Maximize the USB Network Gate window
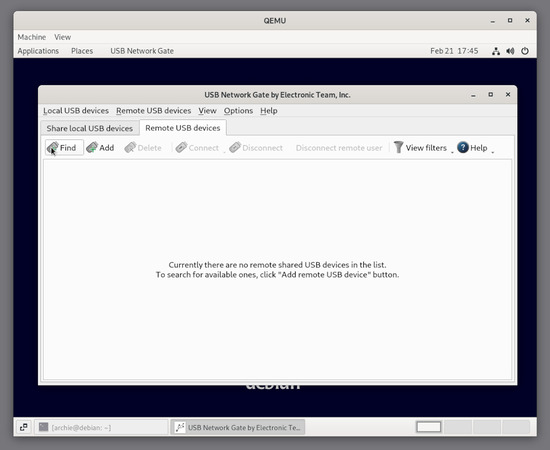This screenshot has width=550, height=450. (490, 94)
